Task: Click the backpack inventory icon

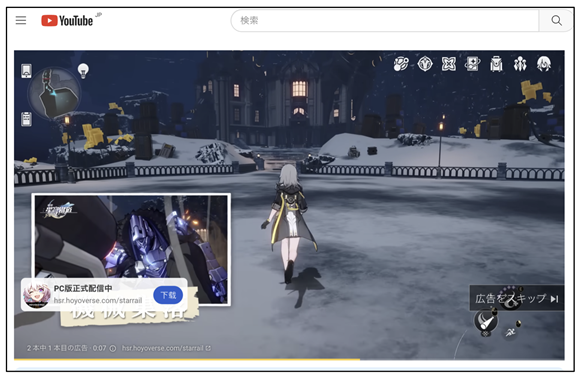Action: pos(496,64)
